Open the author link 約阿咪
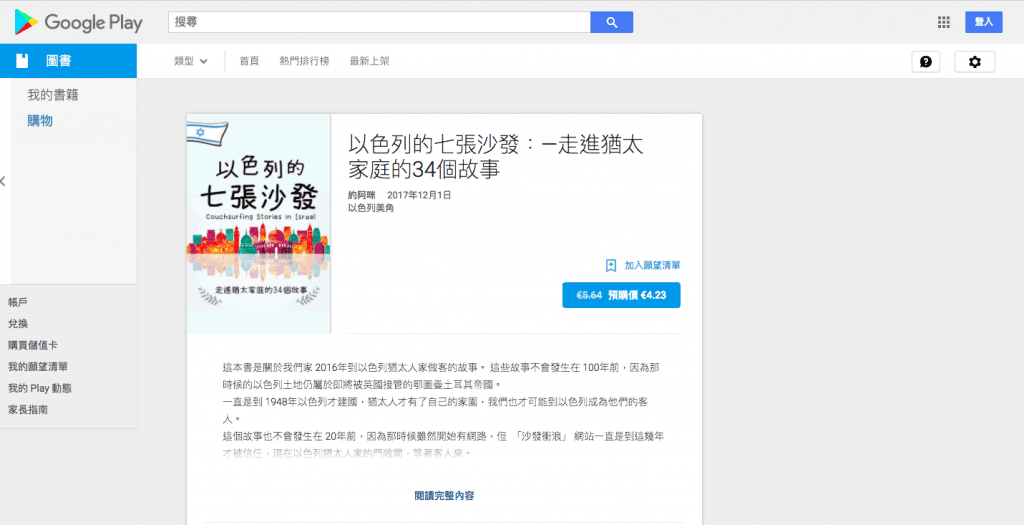Screen dimensions: 1024x525 [x=362, y=195]
